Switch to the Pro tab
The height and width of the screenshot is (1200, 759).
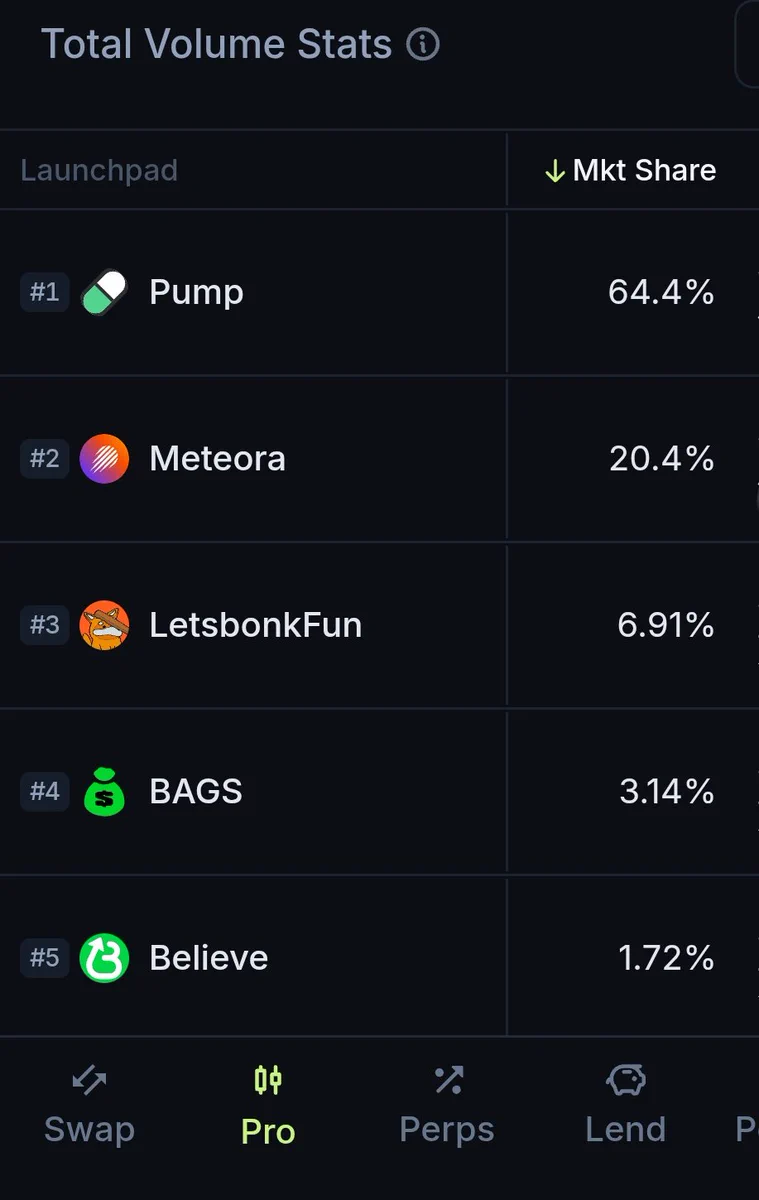268,1105
